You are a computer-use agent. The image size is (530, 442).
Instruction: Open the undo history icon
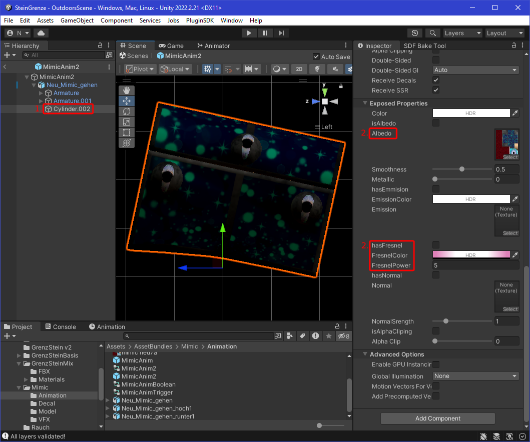pyautogui.click(x=415, y=33)
